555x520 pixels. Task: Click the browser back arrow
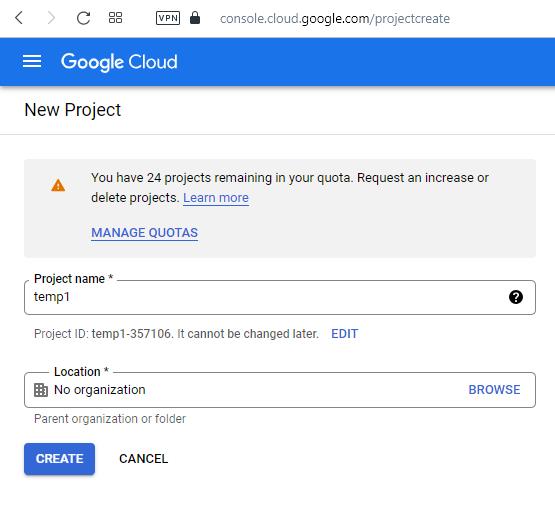(x=19, y=18)
